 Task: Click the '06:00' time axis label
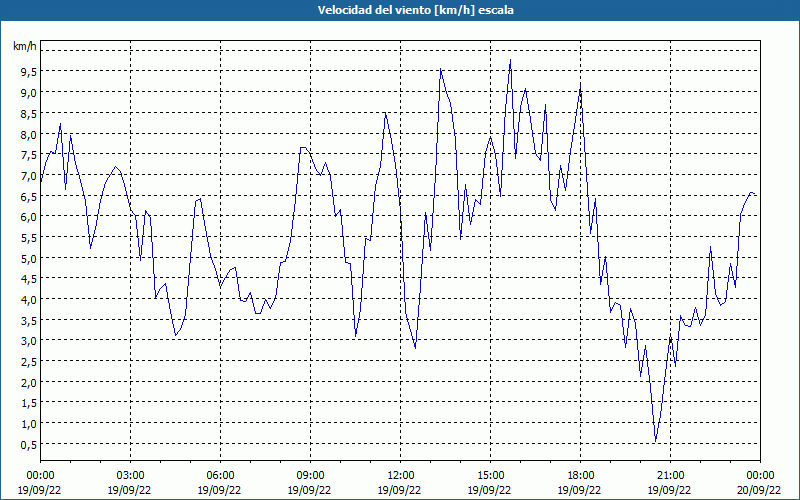[220, 476]
